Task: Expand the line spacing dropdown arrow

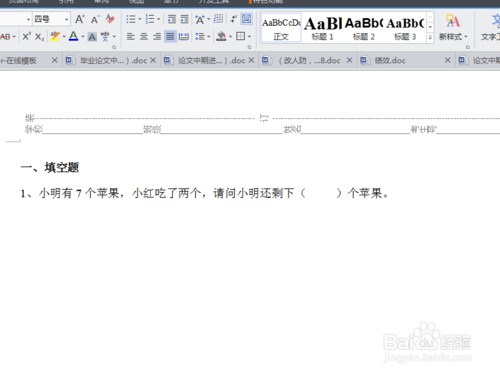Action: point(209,36)
